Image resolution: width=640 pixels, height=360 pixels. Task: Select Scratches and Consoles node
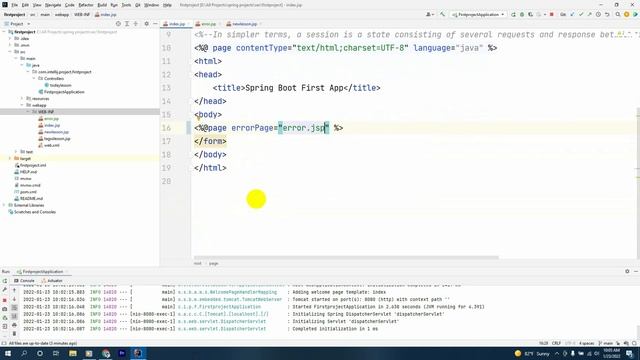click(x=35, y=212)
